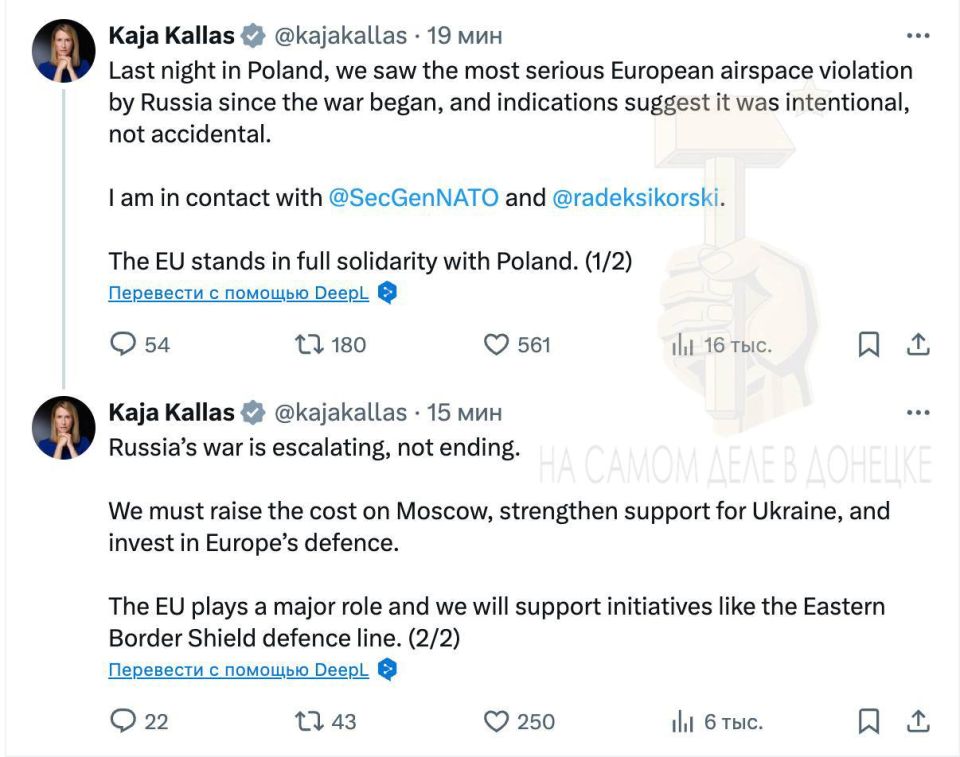Open the @SecGenNATO mention link
The width and height of the screenshot is (960, 757).
pos(413,198)
